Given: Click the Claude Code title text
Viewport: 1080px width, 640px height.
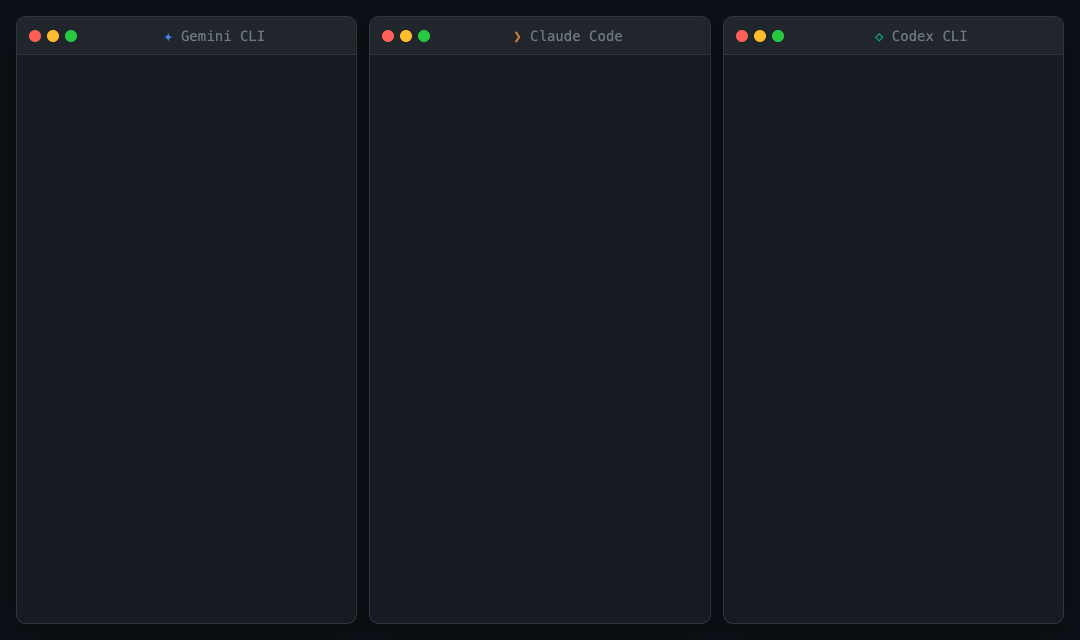Looking at the screenshot, I should click(x=576, y=36).
